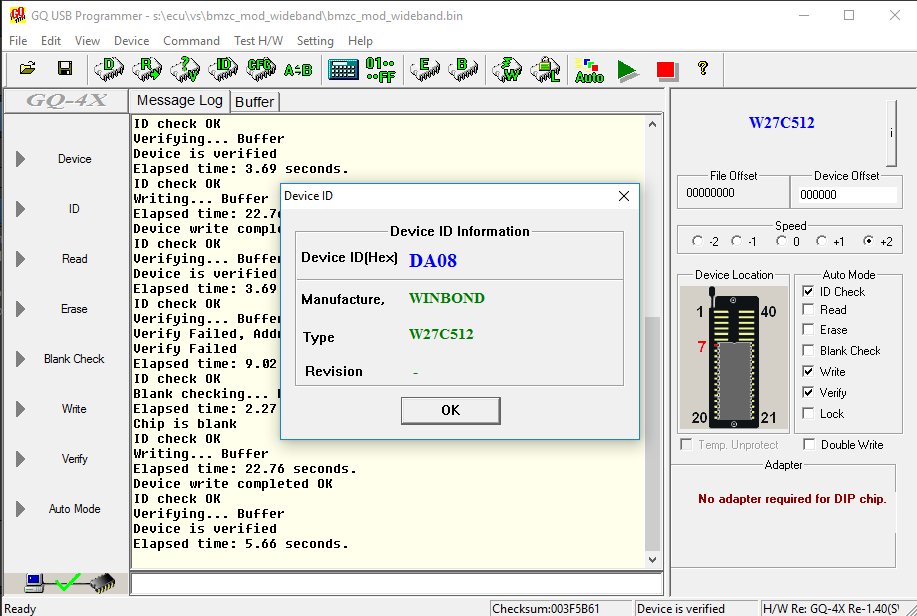
Task: Open the Test H/W menu
Action: [258, 40]
